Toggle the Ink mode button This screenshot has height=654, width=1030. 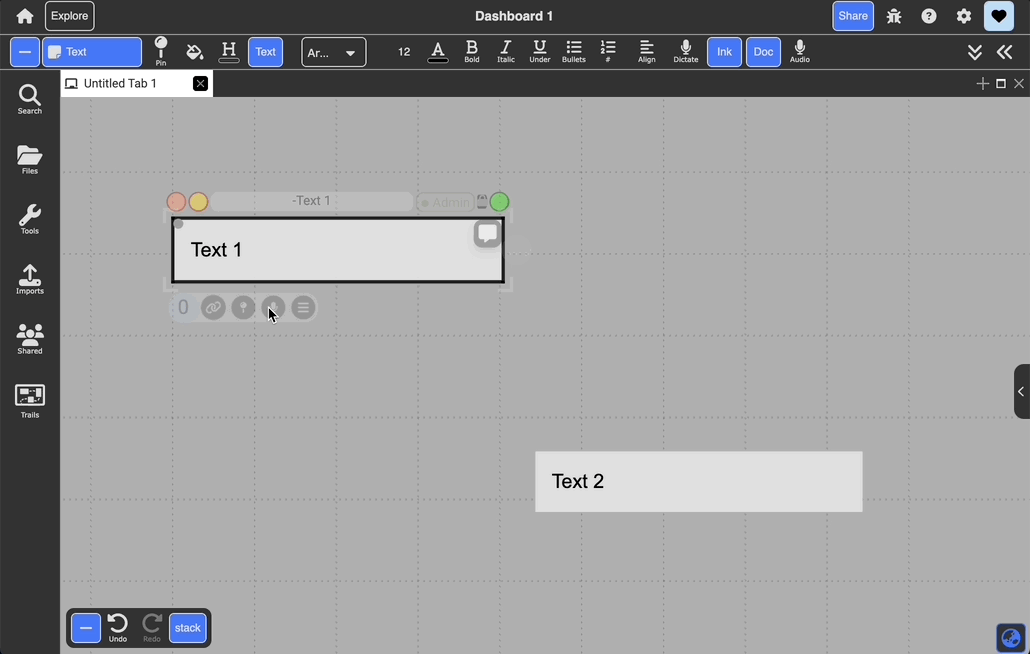[x=724, y=52]
